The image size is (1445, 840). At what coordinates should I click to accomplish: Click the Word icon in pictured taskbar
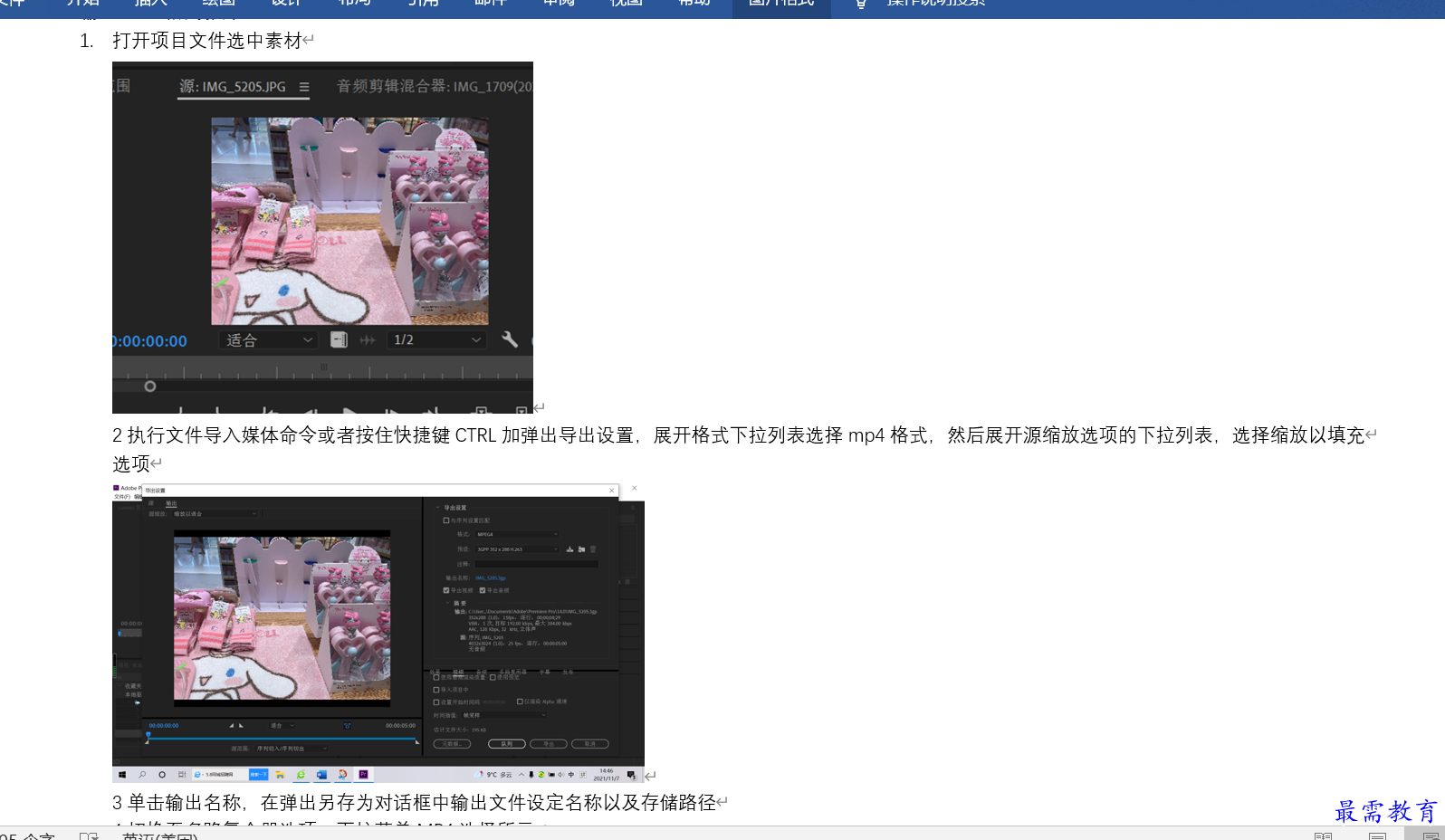pyautogui.click(x=321, y=775)
